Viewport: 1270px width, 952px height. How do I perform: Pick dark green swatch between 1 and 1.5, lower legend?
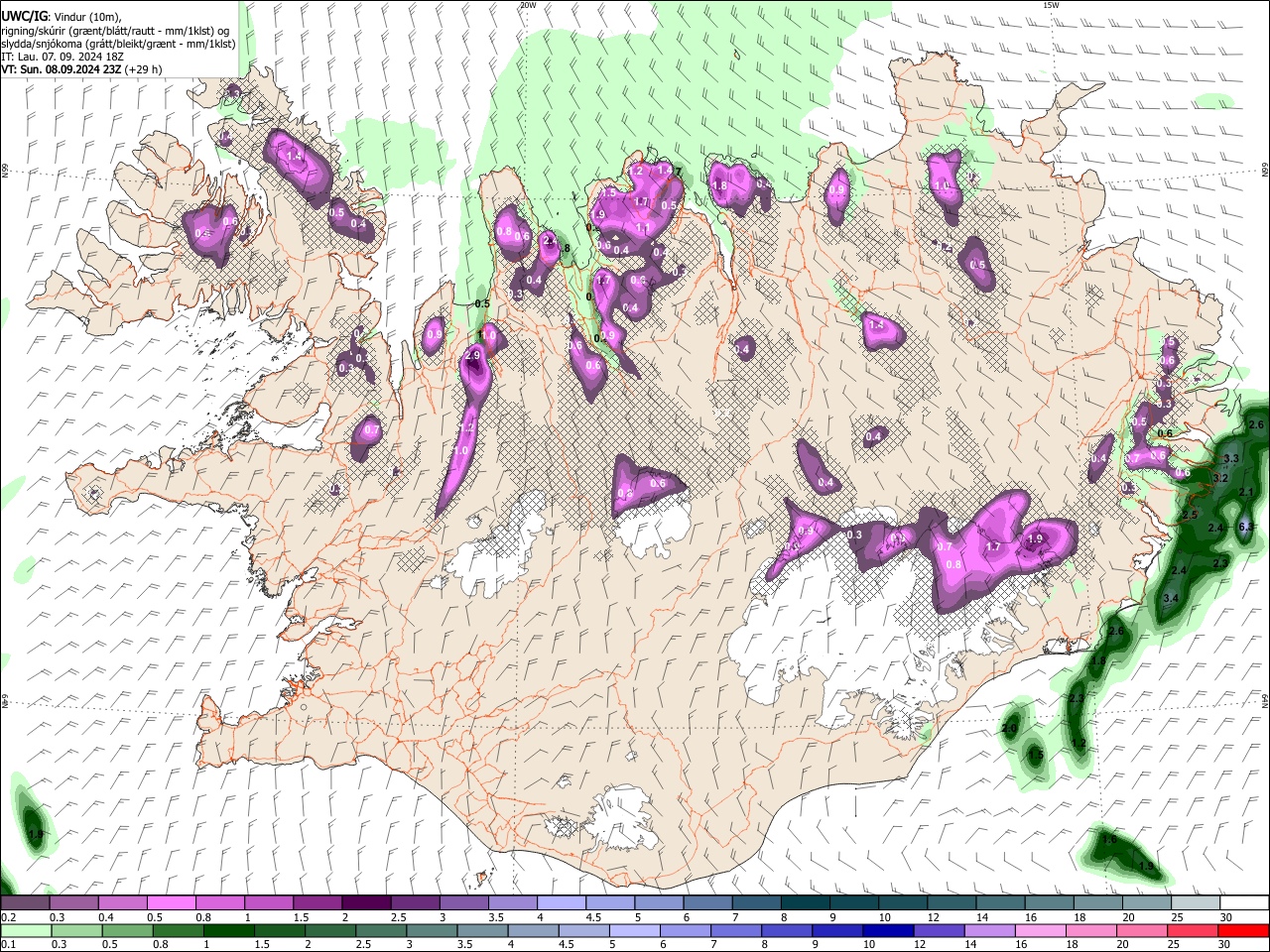tap(228, 930)
